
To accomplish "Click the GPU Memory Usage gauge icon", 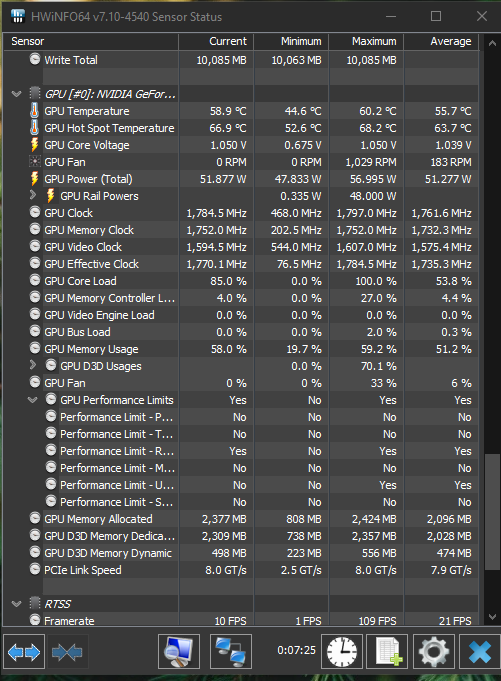I will [x=35, y=348].
